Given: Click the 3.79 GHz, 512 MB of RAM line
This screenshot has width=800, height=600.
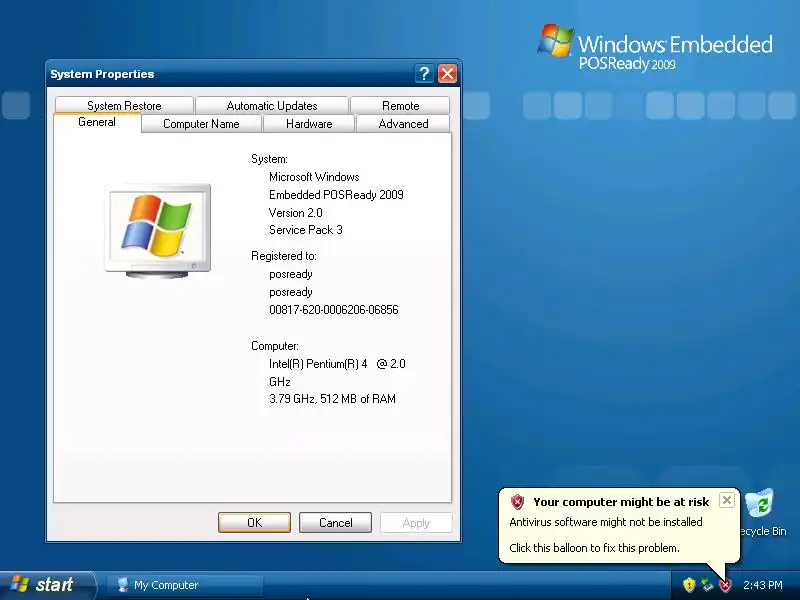Looking at the screenshot, I should [332, 399].
